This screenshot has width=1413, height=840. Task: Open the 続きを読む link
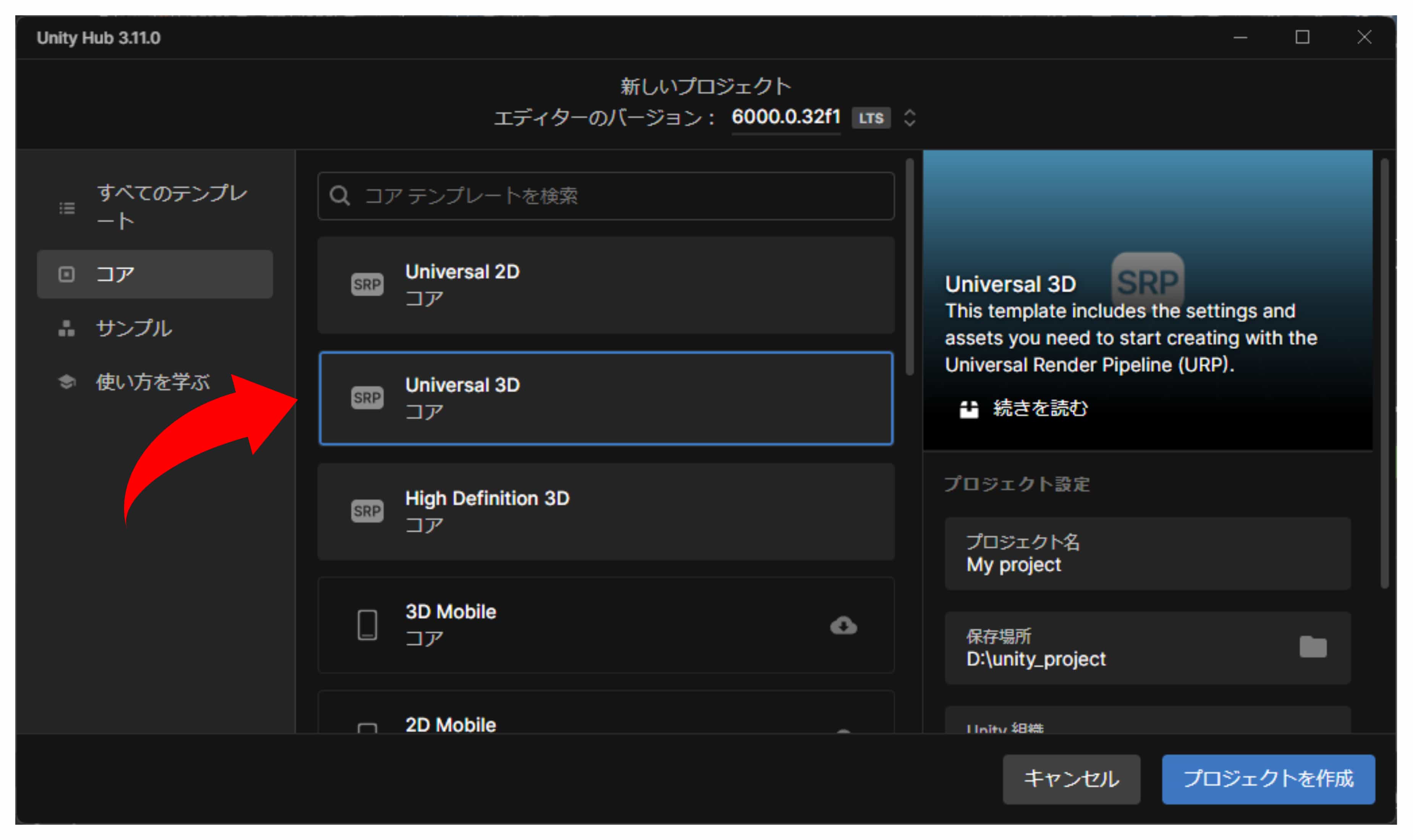(x=1040, y=409)
